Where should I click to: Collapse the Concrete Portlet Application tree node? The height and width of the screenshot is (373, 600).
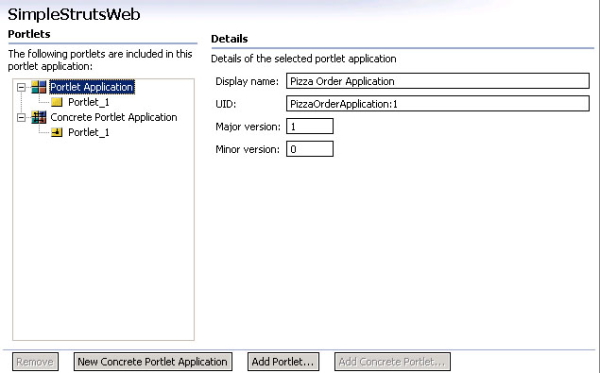[x=21, y=117]
